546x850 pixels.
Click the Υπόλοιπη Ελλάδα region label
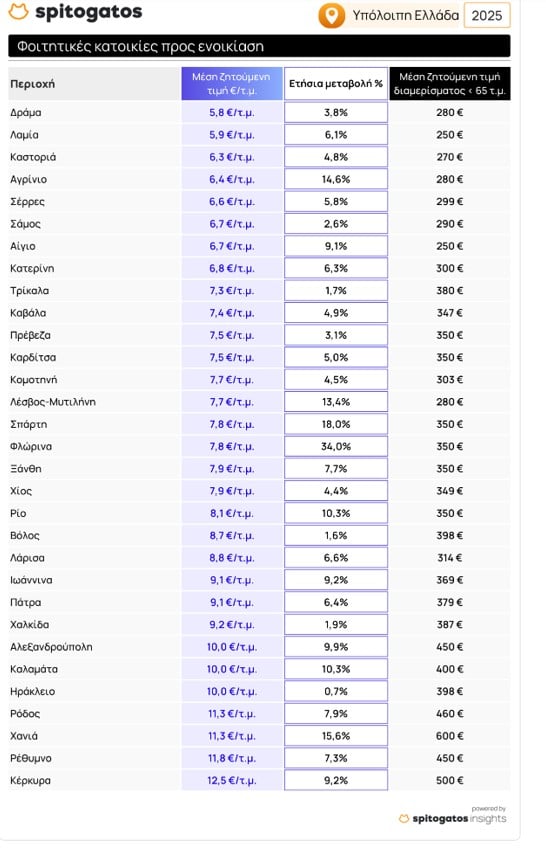pyautogui.click(x=406, y=15)
